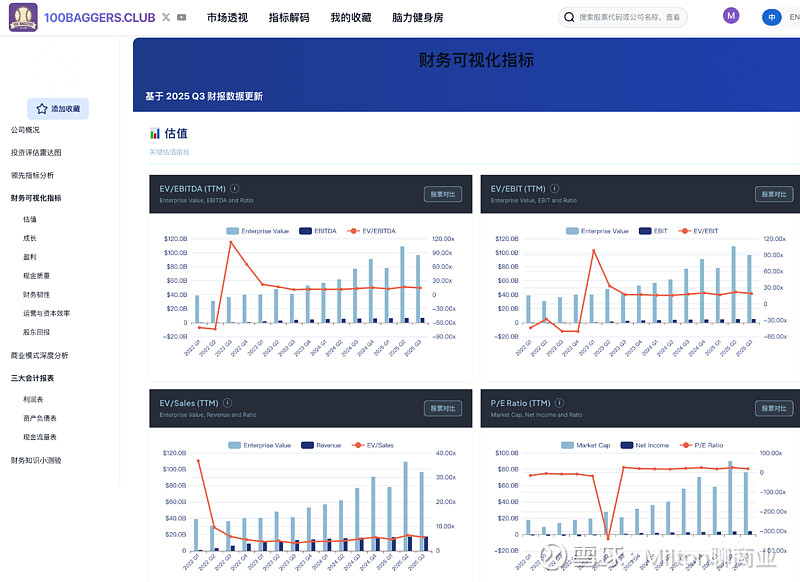This screenshot has width=800, height=582.
Task: Open 现金流量表 sidebar sub-item
Action: (40, 437)
